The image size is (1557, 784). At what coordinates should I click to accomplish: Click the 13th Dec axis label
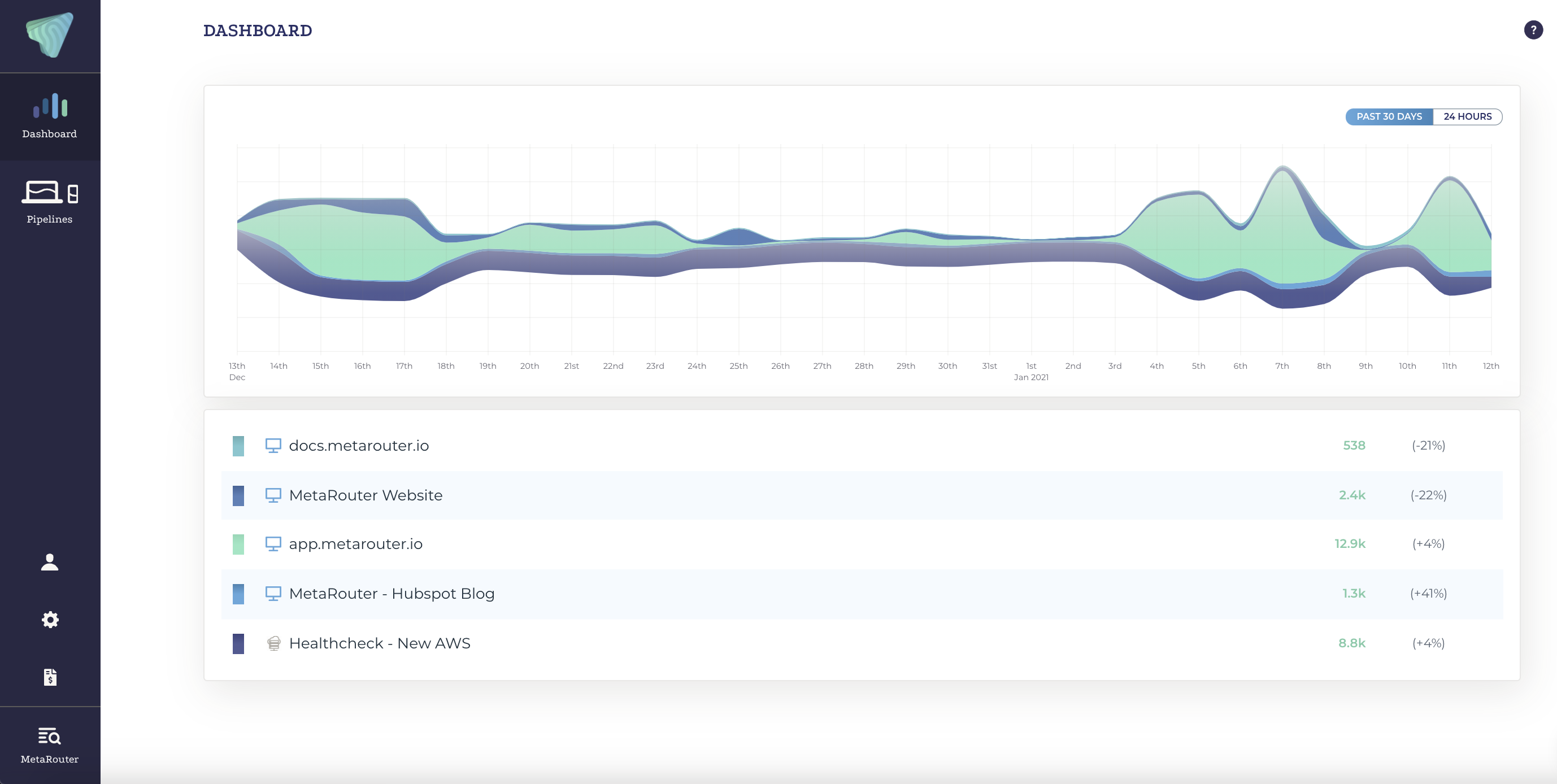[x=237, y=371]
